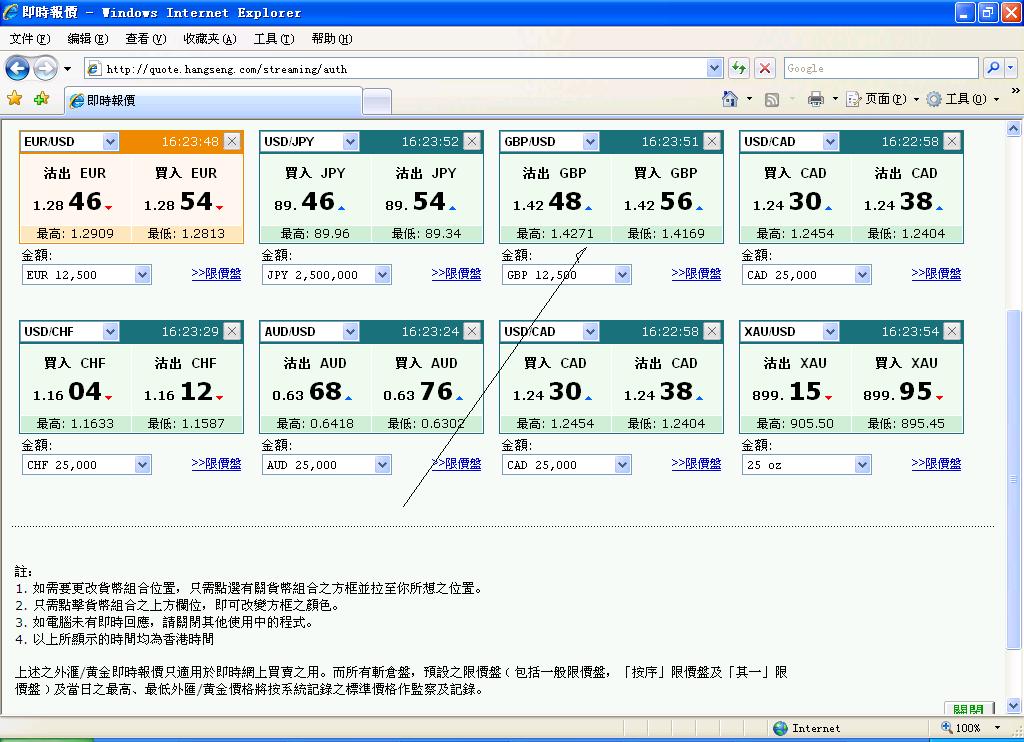Open the Home page icon
1024x742 pixels.
pos(729,99)
